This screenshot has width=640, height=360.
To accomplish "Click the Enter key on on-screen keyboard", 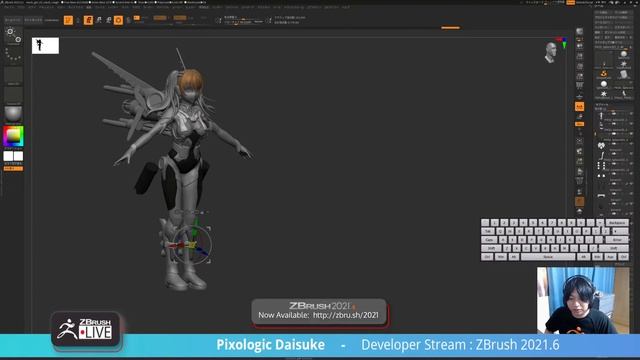I will click(617, 240).
